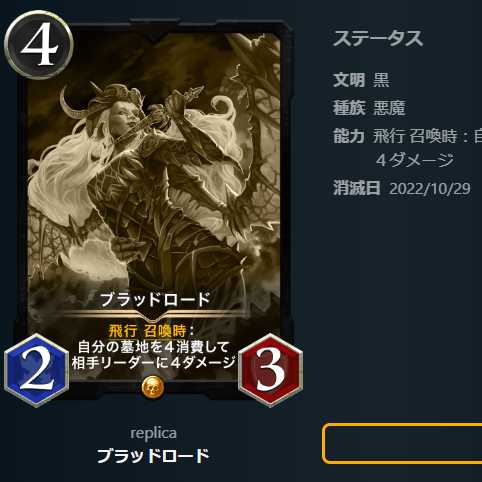Click the 飛行 keyword on the card

[x=123, y=331]
